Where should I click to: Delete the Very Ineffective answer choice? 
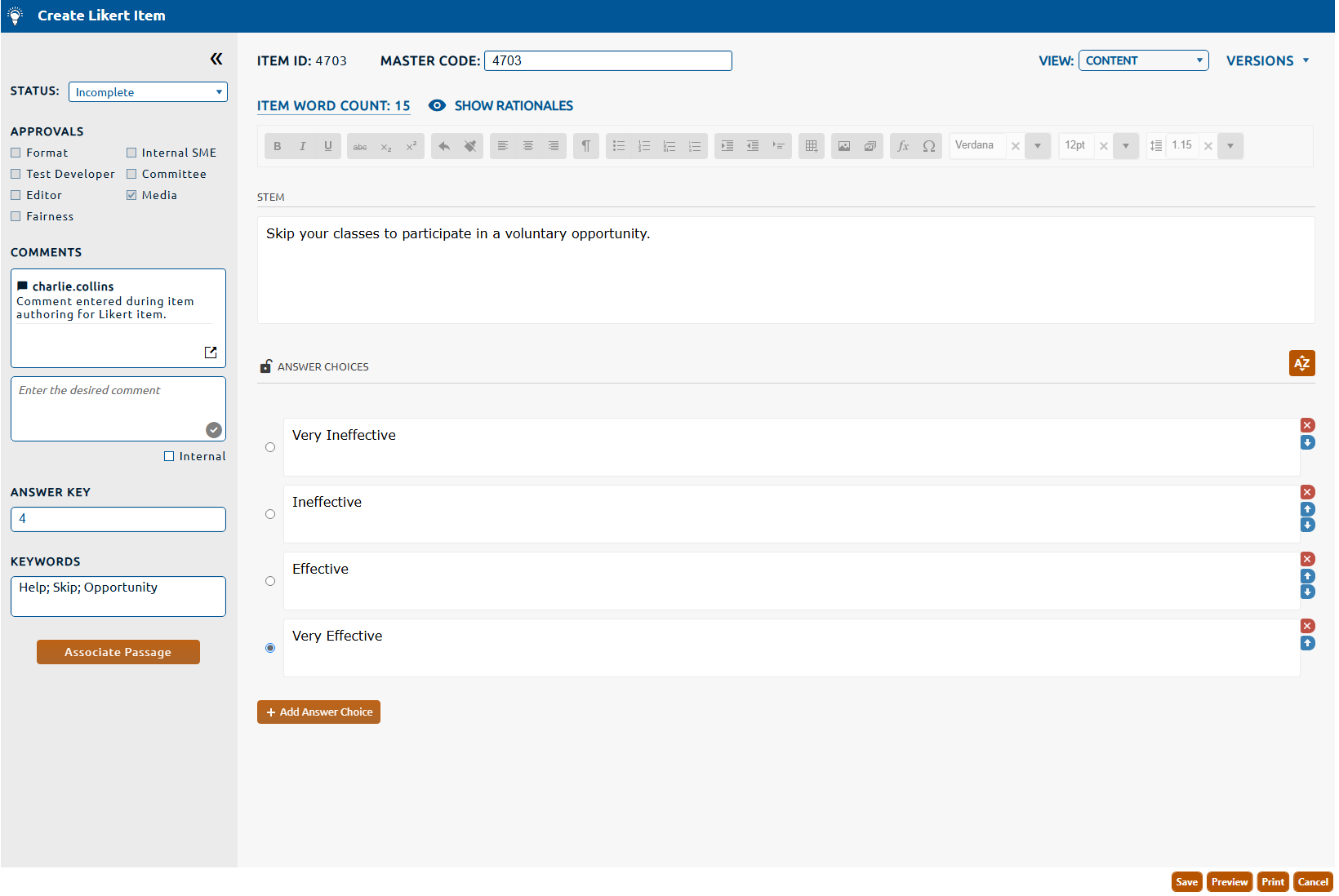click(1307, 425)
